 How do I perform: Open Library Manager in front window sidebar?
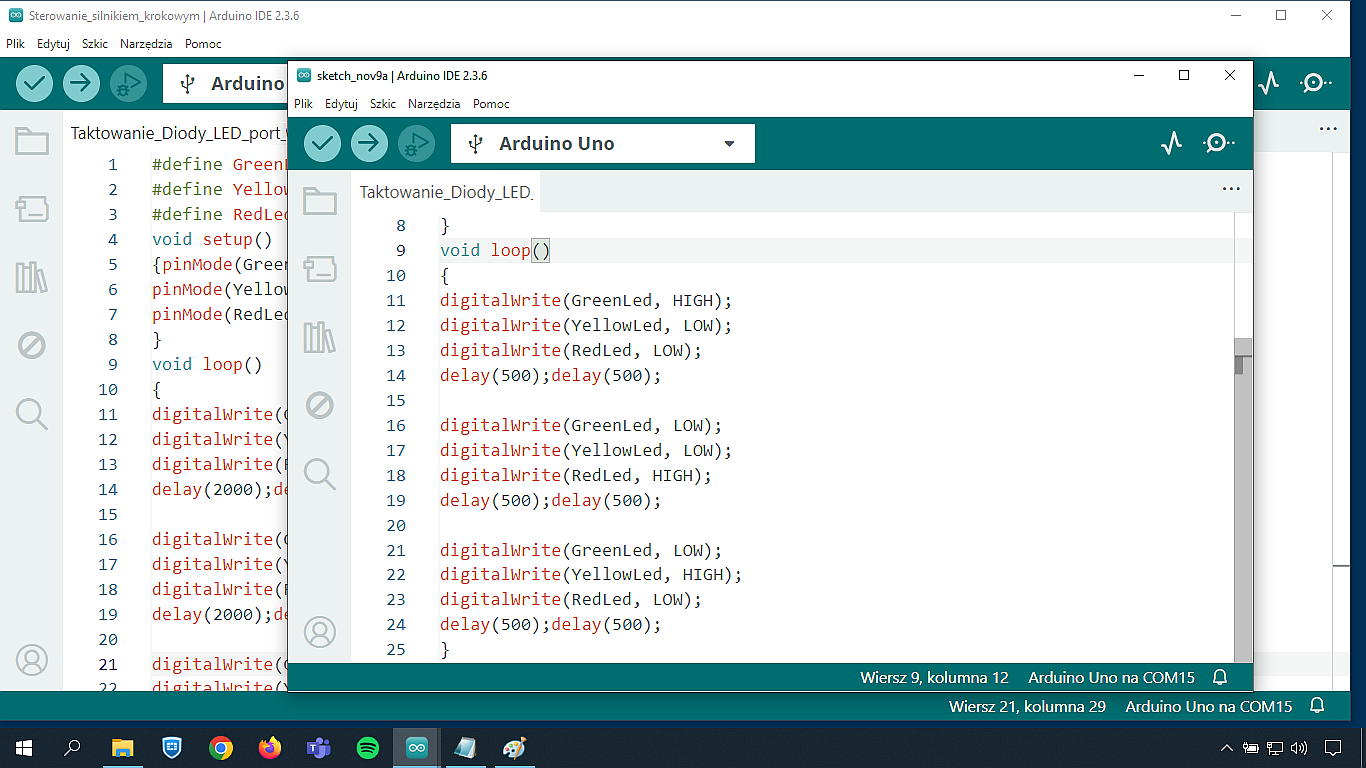pos(320,337)
